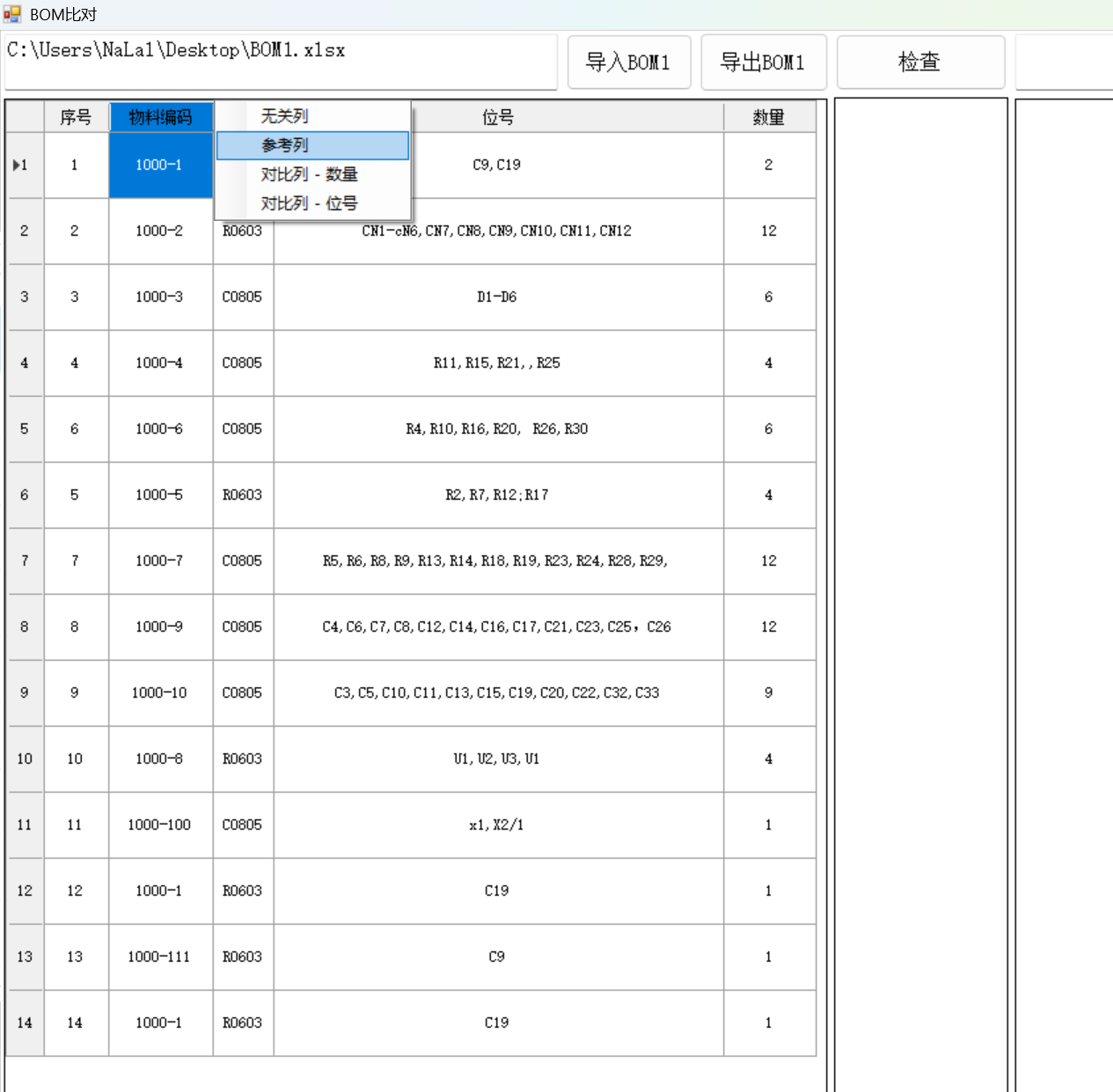This screenshot has height=1092, width=1113.
Task: Click material code 1000-4
Action: tap(160, 363)
